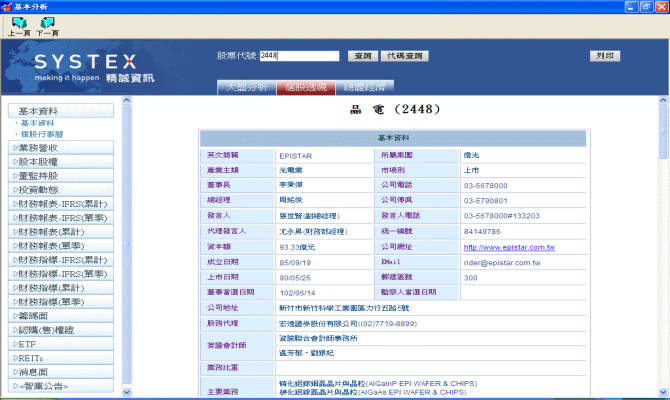Image resolution: width=670 pixels, height=400 pixels.
Task: Click sidebar scrollbar down arrow
Action: [x=126, y=391]
